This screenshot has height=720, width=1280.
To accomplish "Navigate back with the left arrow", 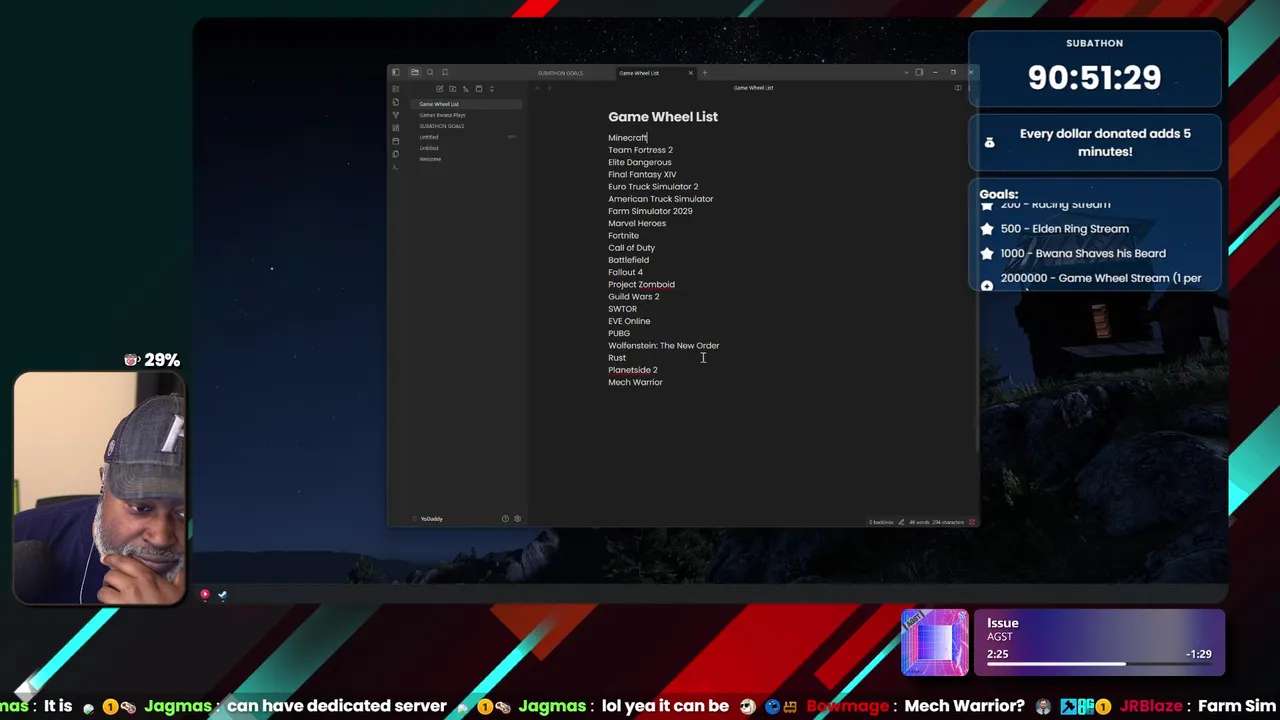I will tap(537, 88).
